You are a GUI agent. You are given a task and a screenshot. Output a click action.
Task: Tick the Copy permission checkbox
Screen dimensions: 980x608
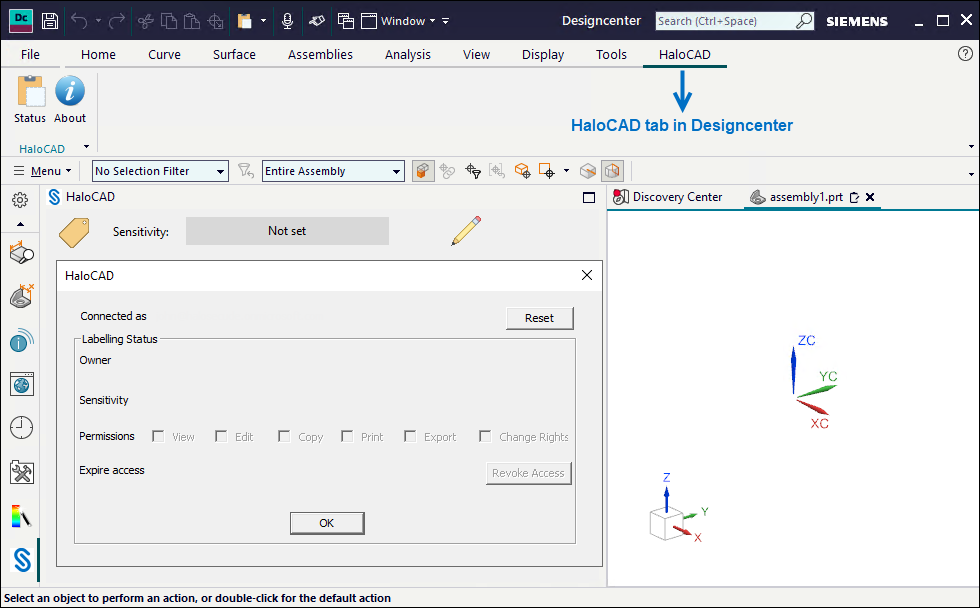point(284,436)
